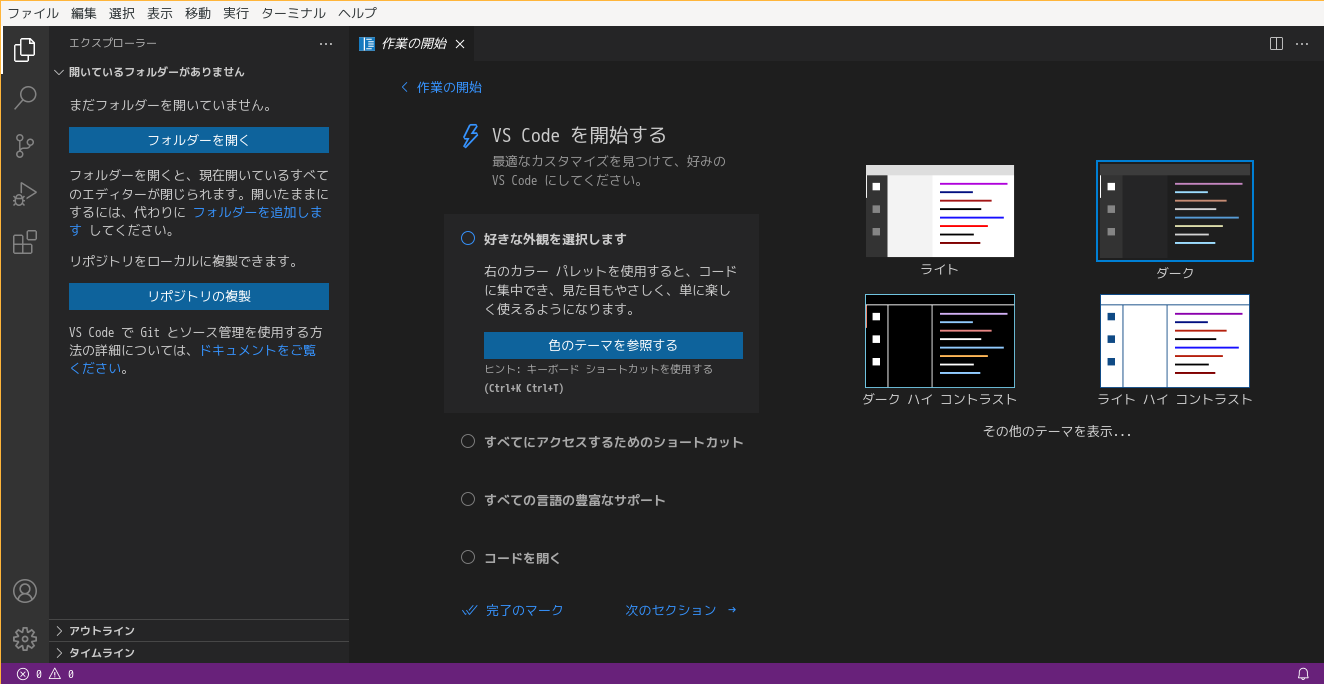Split the editor to the right

[x=1276, y=44]
